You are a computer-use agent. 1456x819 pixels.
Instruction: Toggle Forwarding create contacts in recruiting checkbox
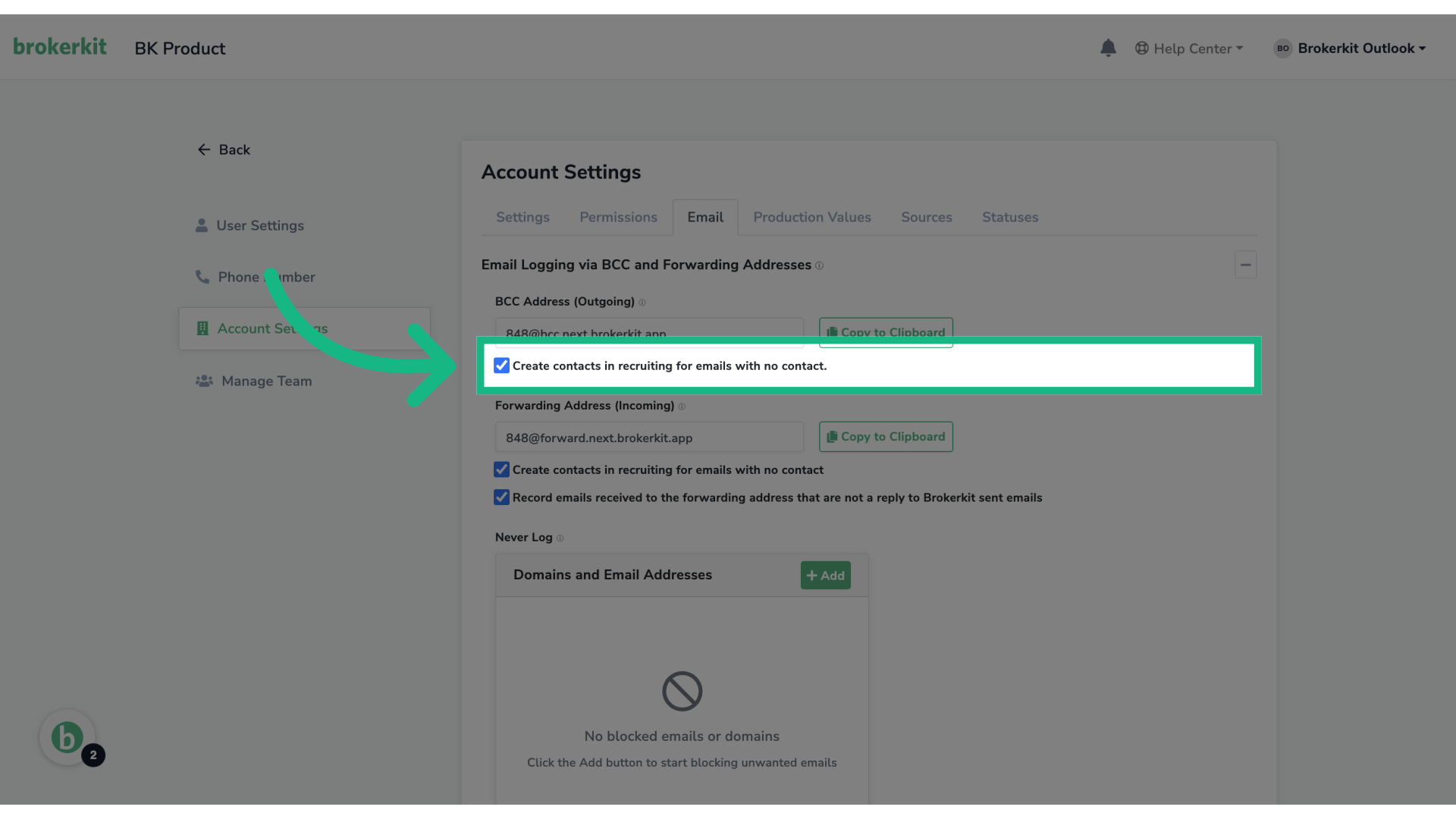pyautogui.click(x=501, y=469)
